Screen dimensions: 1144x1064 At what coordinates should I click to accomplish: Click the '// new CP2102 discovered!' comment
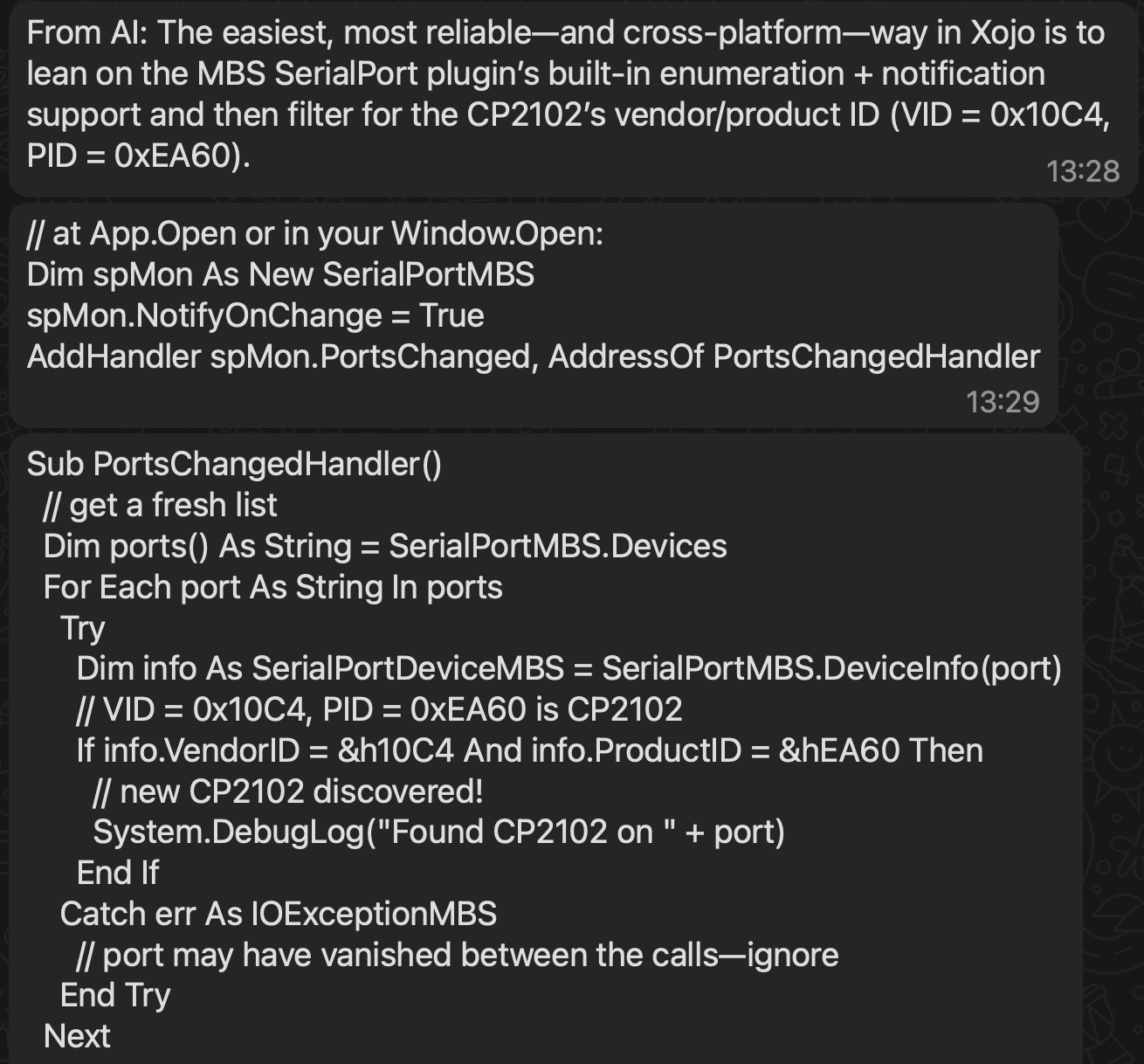pyautogui.click(x=288, y=791)
